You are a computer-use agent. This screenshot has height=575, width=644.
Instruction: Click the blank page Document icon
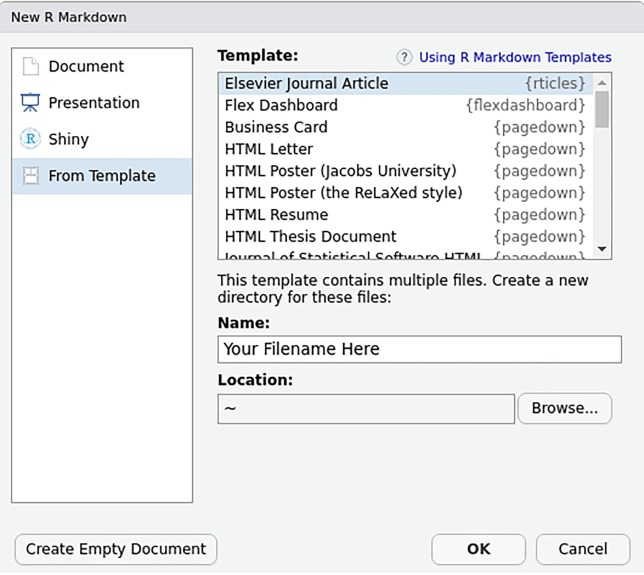pyautogui.click(x=30, y=67)
